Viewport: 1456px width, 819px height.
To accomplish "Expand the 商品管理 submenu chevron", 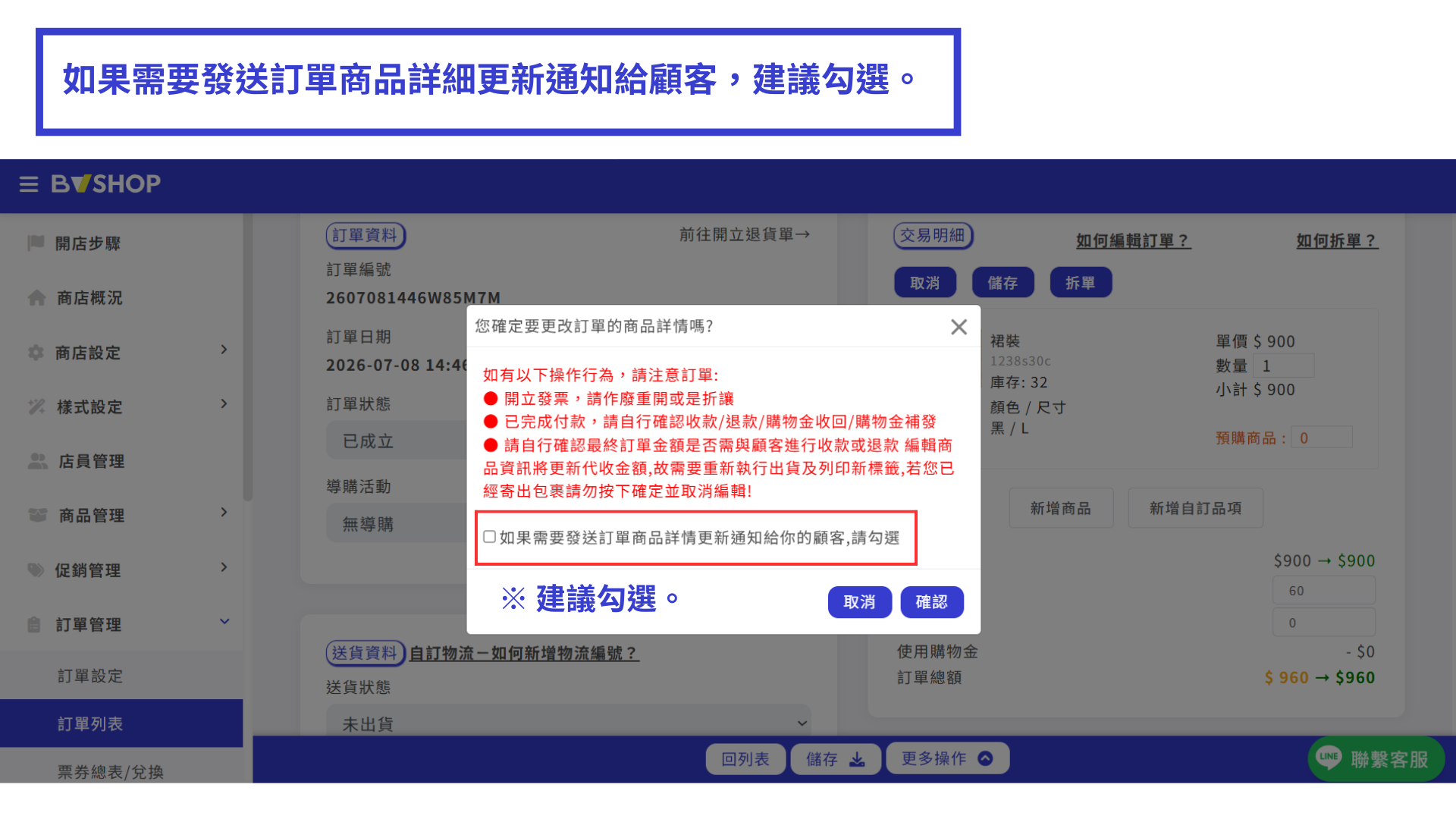I will click(224, 513).
